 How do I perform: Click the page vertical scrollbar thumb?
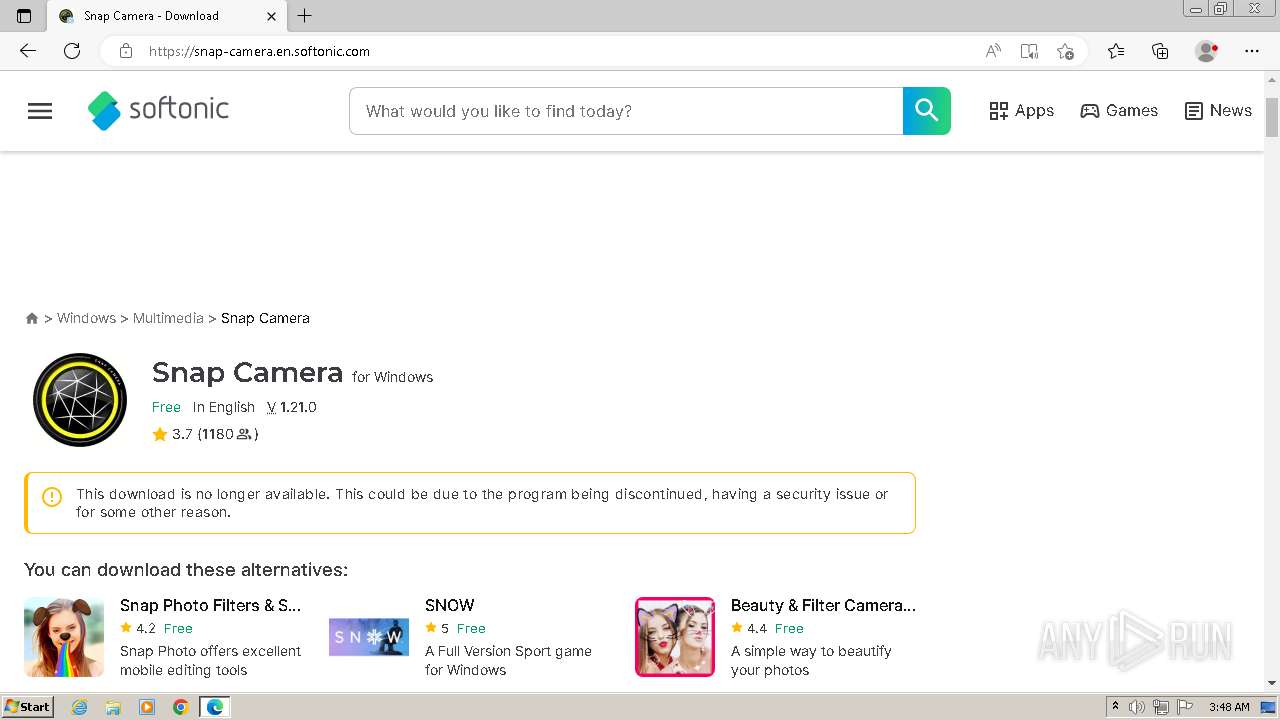(1272, 118)
